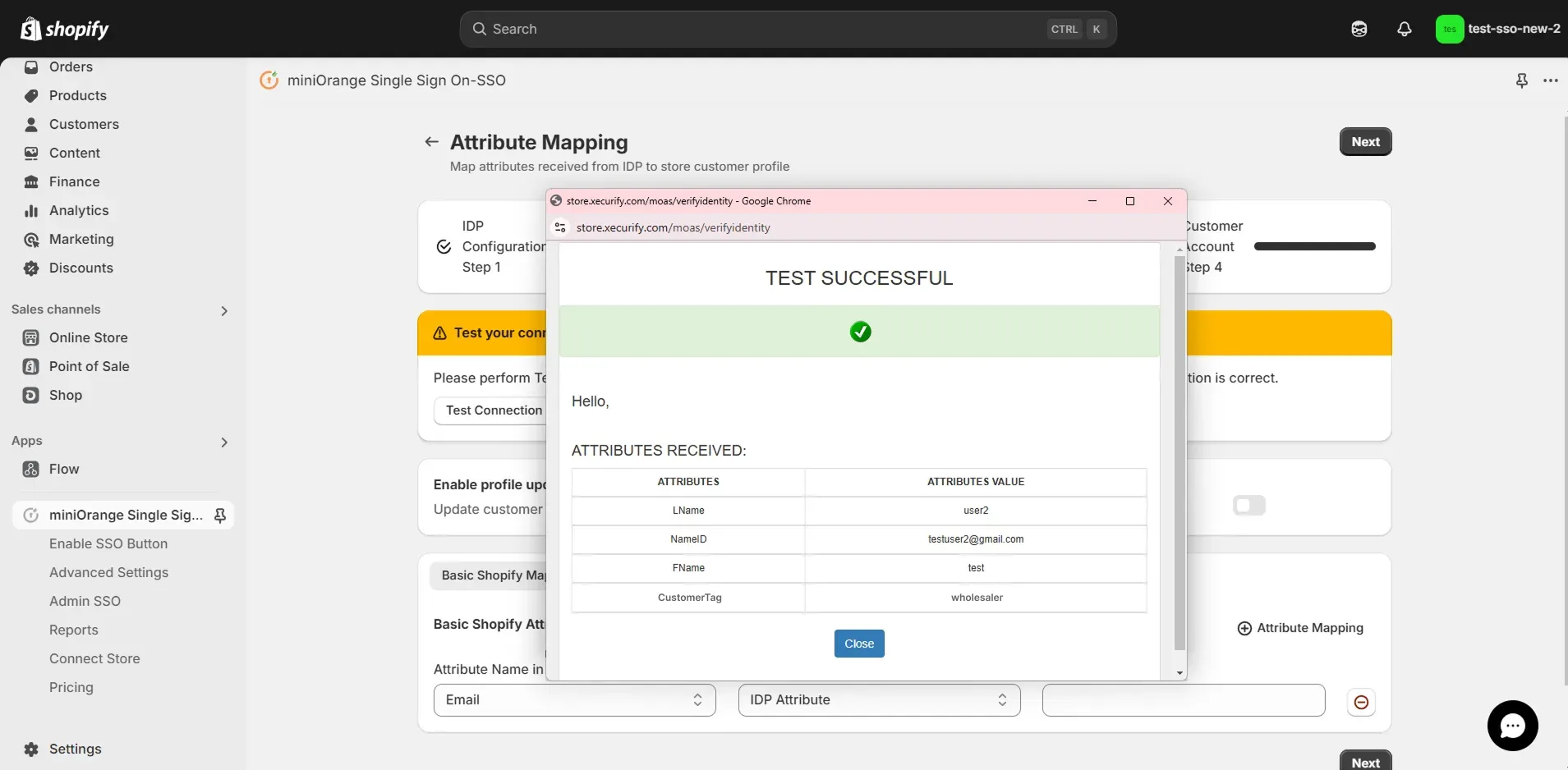Open the three-dots more menu

[1551, 80]
